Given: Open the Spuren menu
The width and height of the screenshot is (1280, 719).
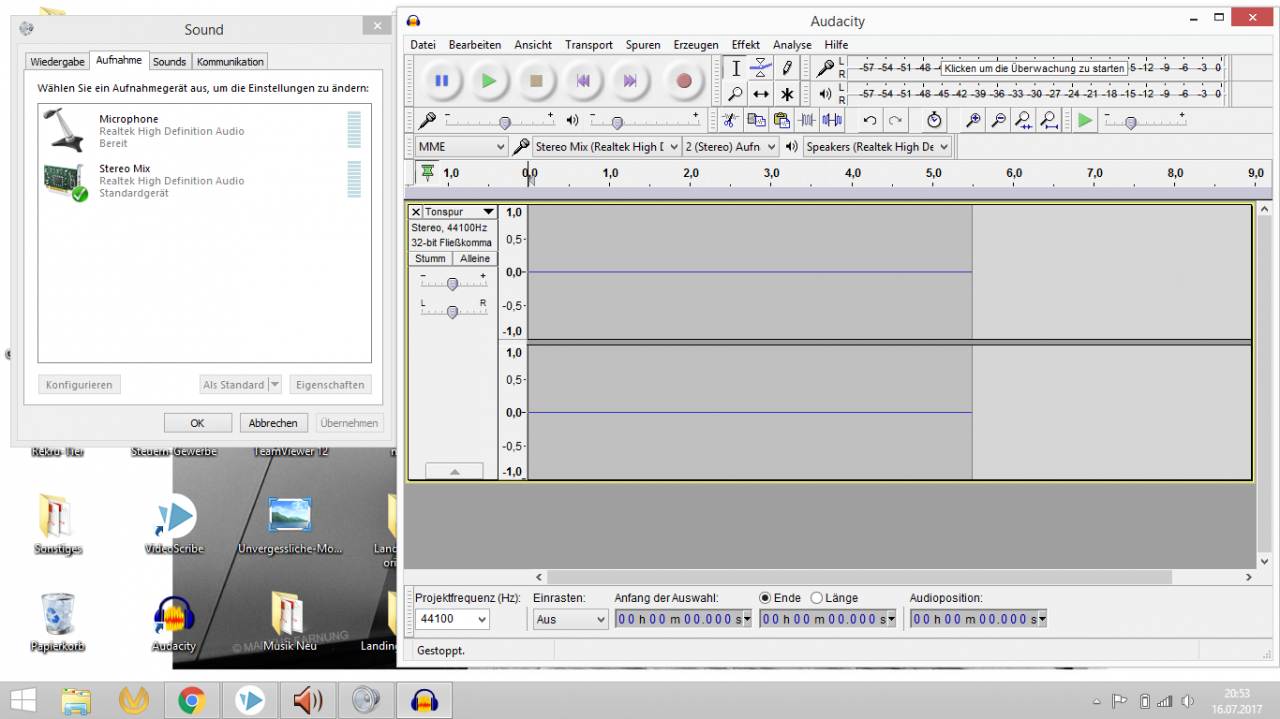Looking at the screenshot, I should pos(643,45).
